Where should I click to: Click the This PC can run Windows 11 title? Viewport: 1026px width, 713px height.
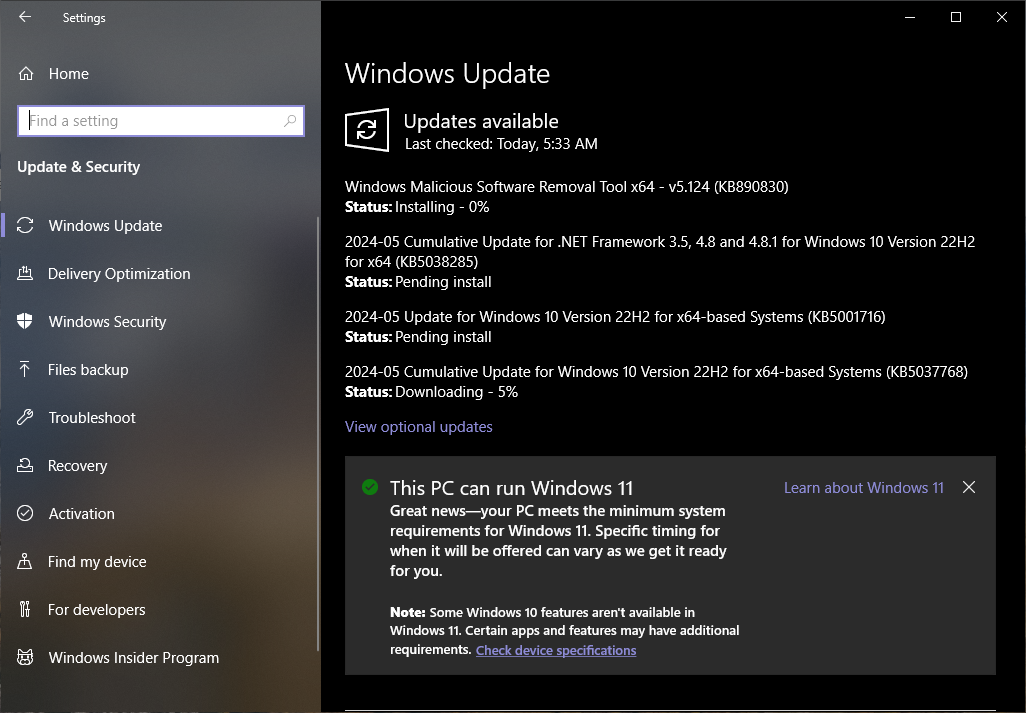click(x=512, y=488)
